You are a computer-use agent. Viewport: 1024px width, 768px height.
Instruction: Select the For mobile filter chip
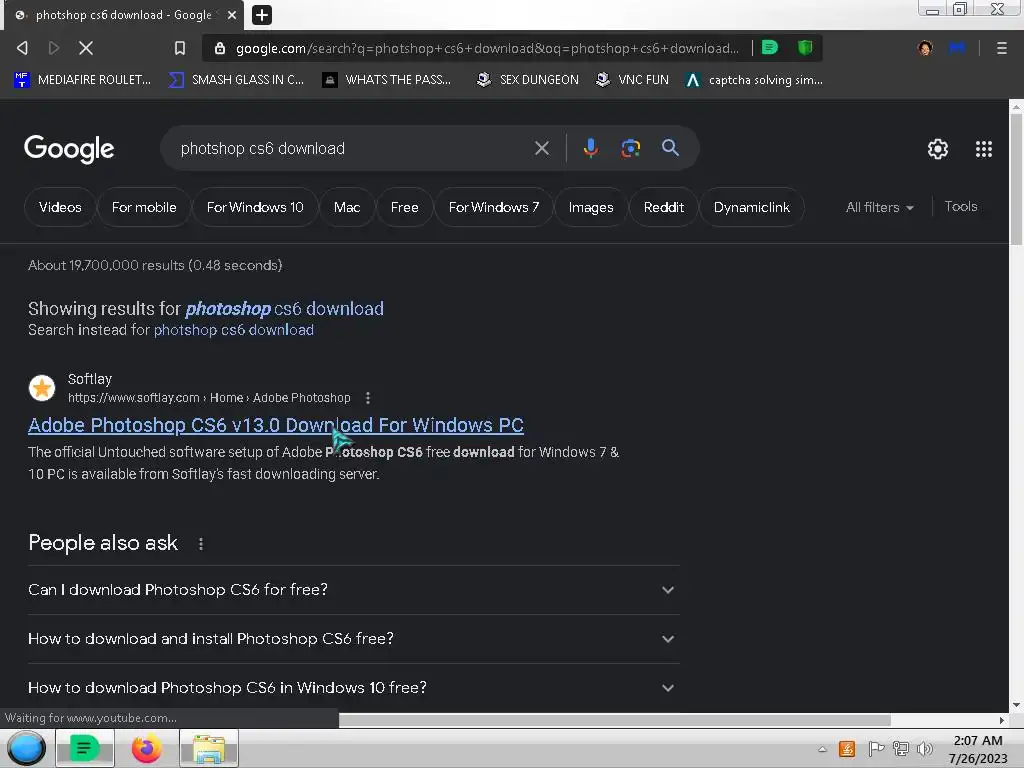(x=144, y=207)
